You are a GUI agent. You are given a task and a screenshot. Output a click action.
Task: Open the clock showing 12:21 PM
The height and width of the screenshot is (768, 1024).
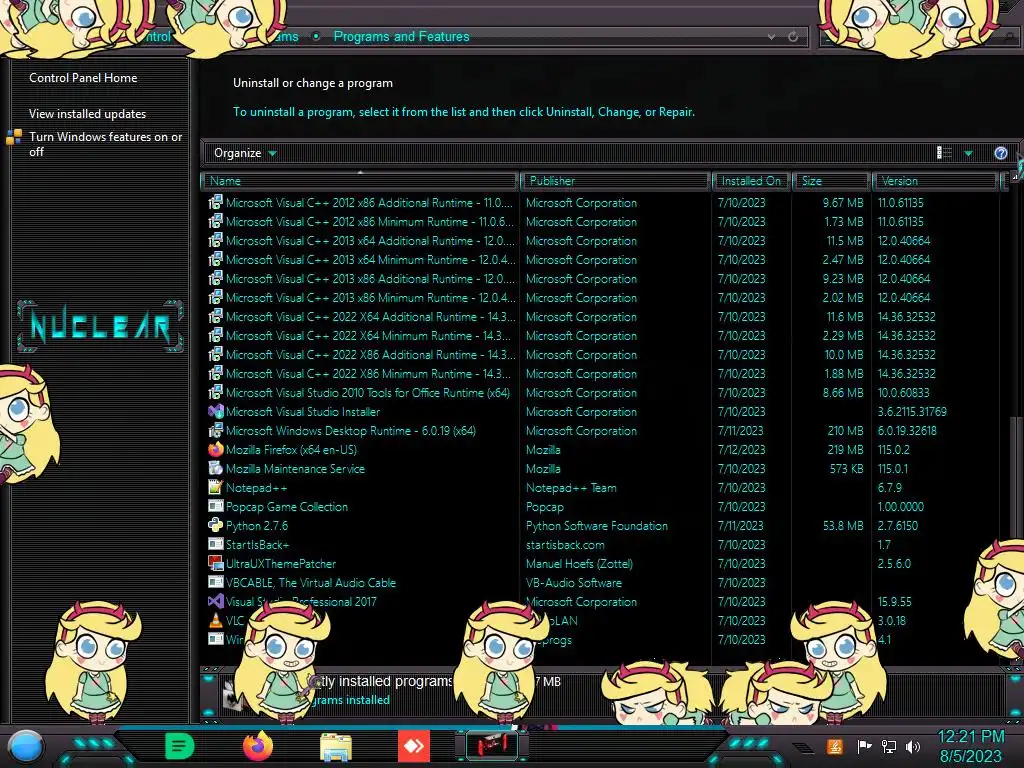pyautogui.click(x=970, y=746)
